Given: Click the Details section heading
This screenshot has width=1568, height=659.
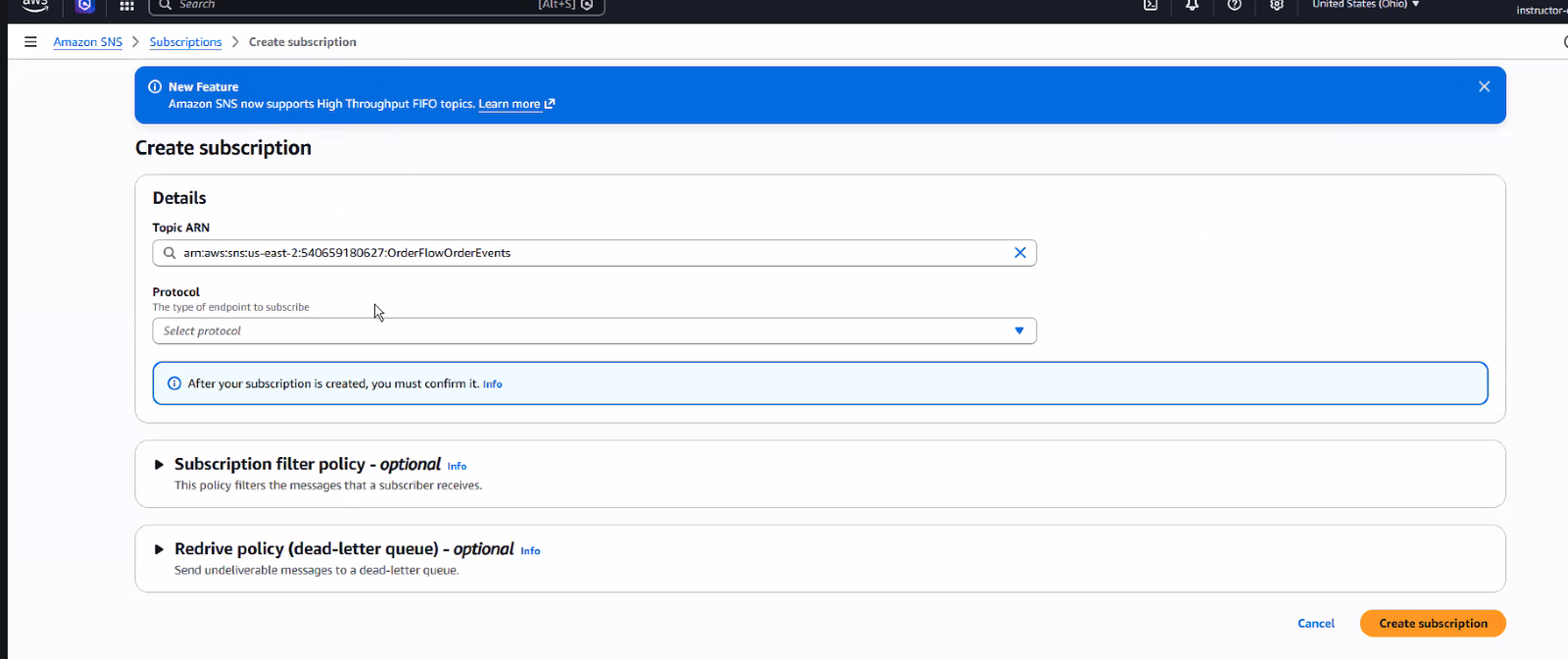Looking at the screenshot, I should [x=179, y=198].
